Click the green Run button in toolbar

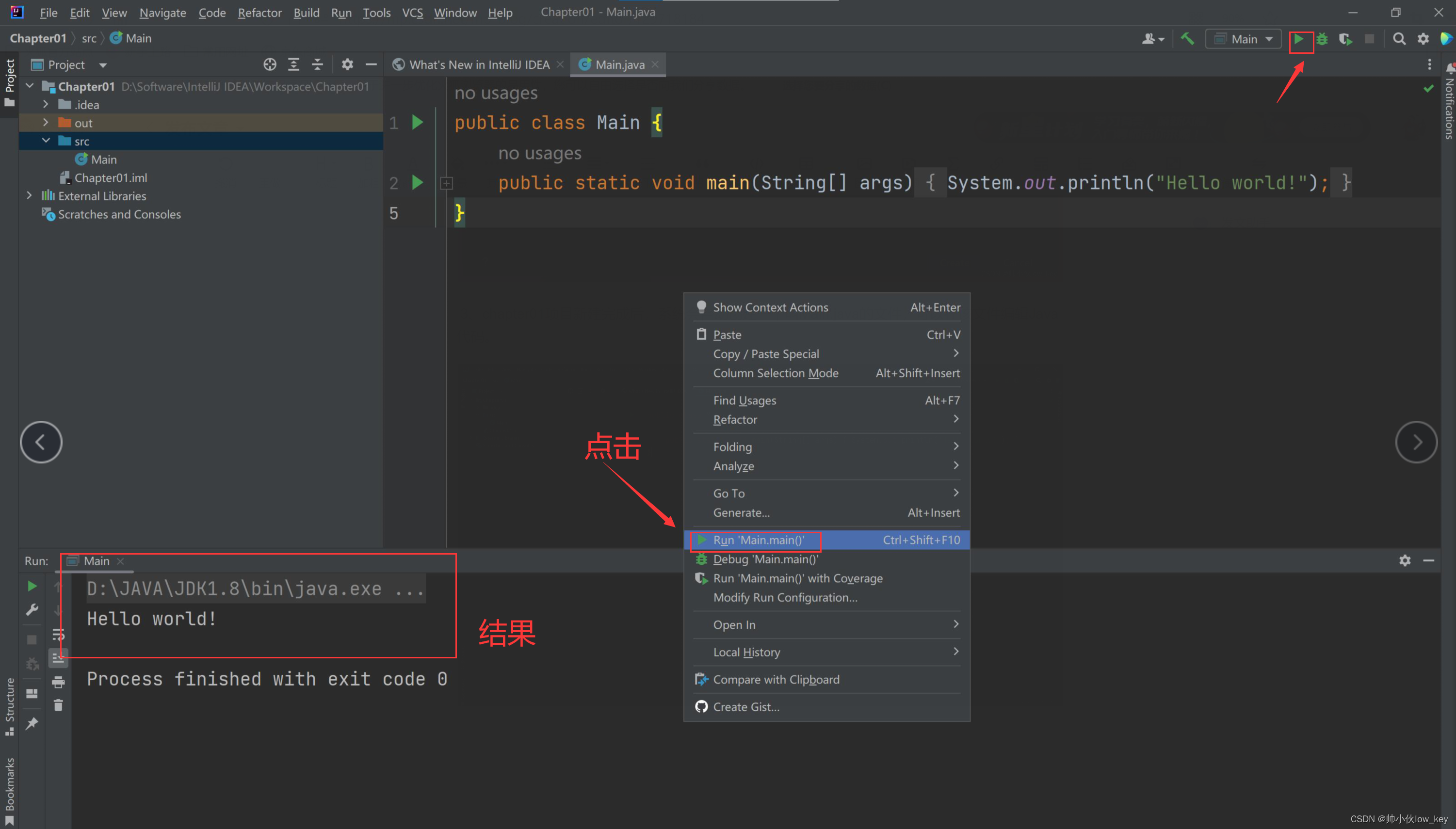(x=1299, y=39)
